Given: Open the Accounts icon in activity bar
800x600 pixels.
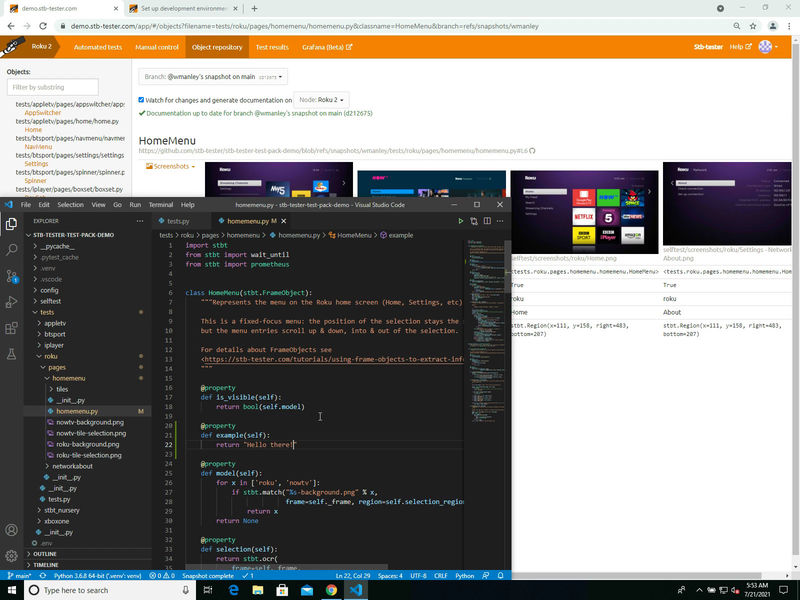Looking at the screenshot, I should [x=11, y=530].
